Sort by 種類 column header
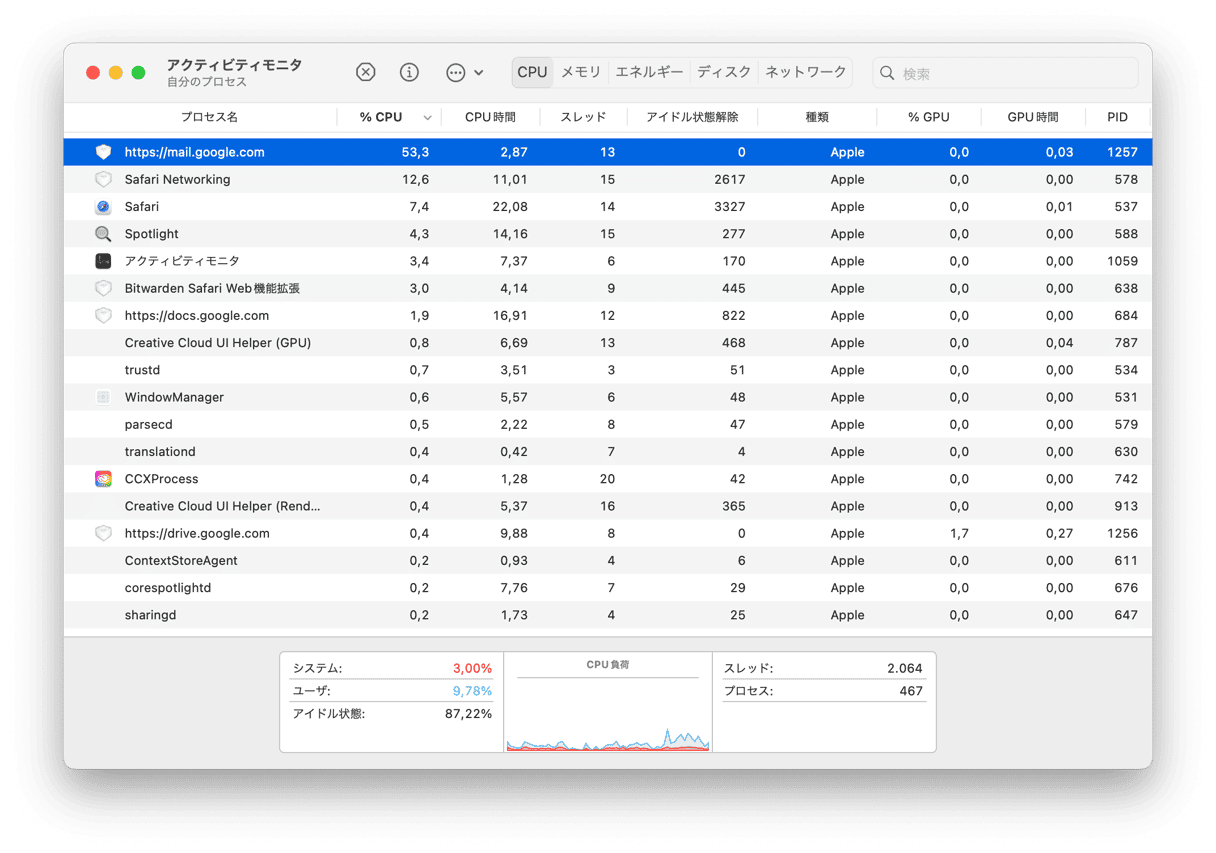Image resolution: width=1216 pixels, height=853 pixels. [817, 117]
